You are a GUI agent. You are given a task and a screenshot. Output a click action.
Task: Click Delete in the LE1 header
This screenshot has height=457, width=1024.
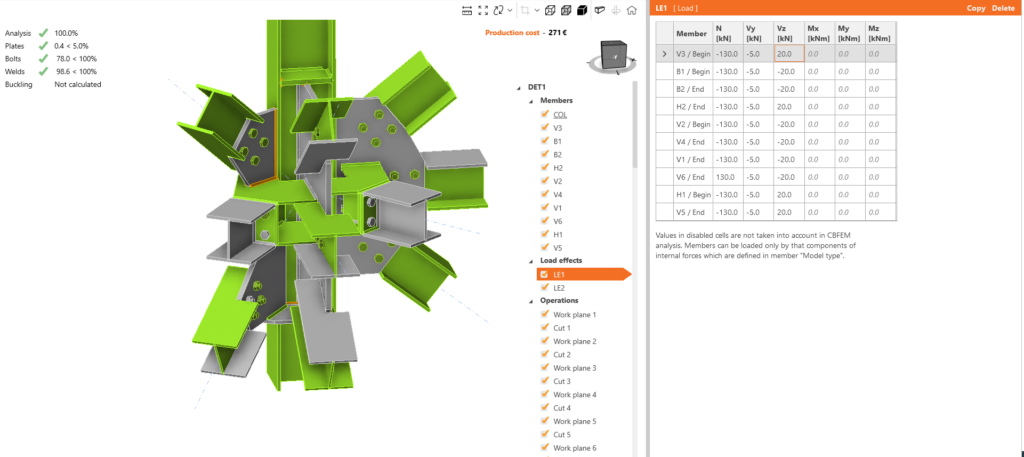click(x=1004, y=8)
